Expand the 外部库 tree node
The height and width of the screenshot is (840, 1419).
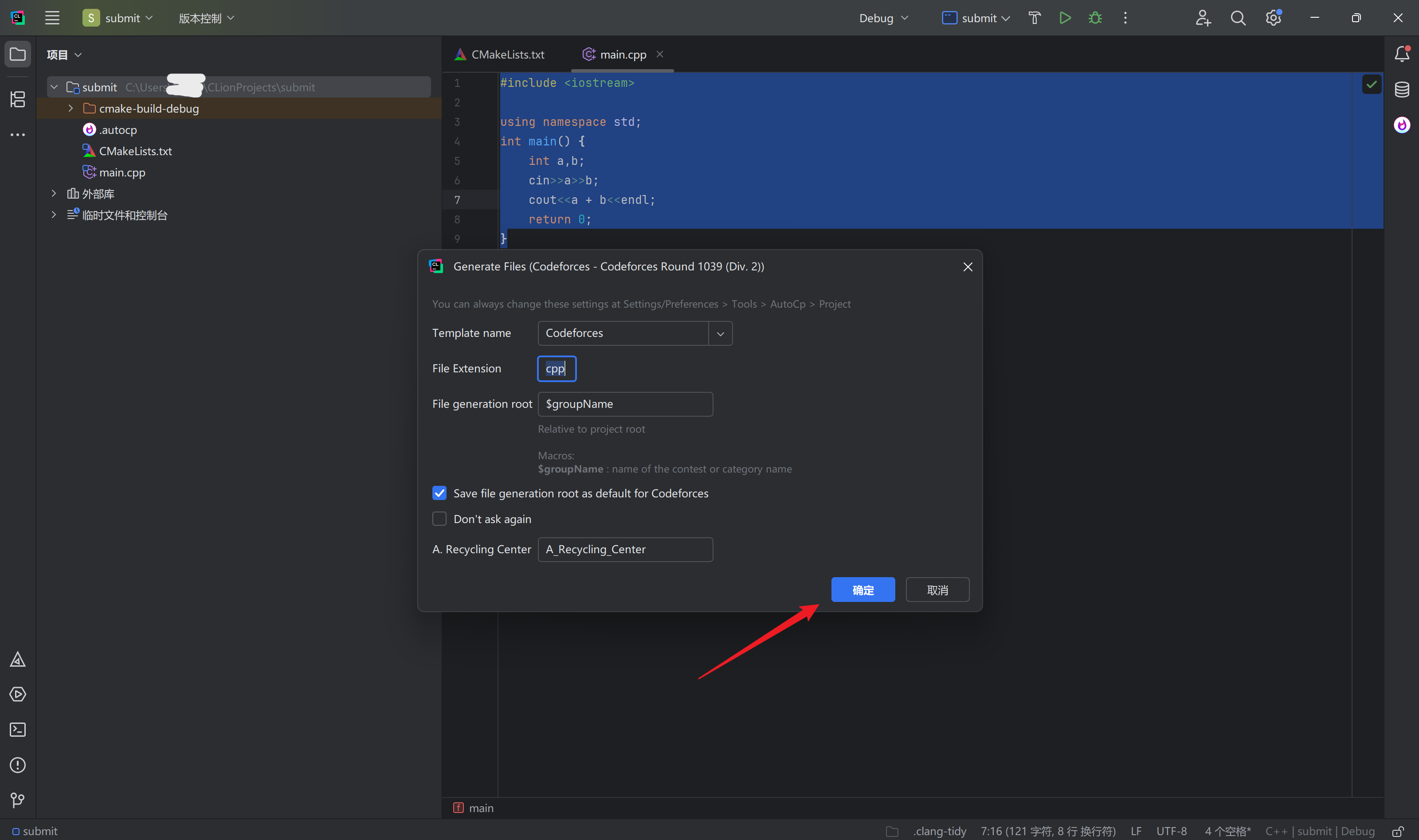(54, 194)
